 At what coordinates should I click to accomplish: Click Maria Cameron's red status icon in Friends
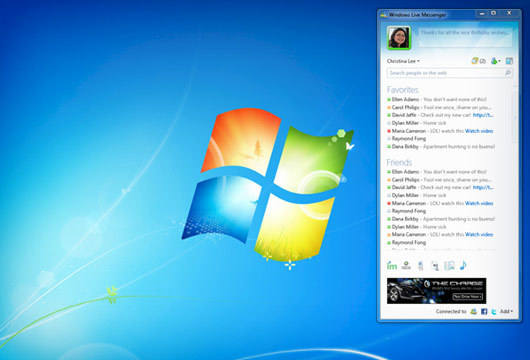[389, 203]
